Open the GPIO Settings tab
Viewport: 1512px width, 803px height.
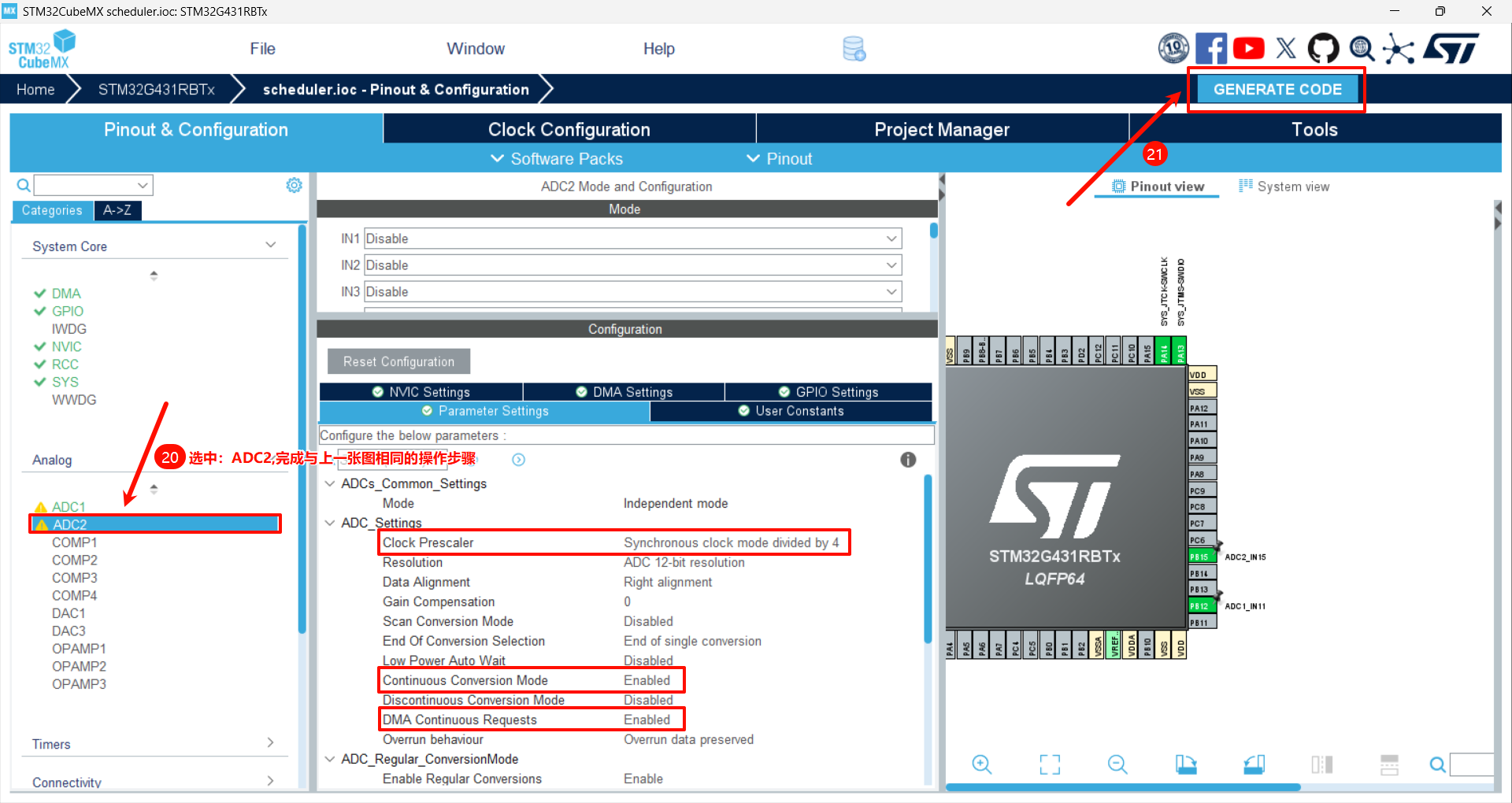[x=828, y=392]
